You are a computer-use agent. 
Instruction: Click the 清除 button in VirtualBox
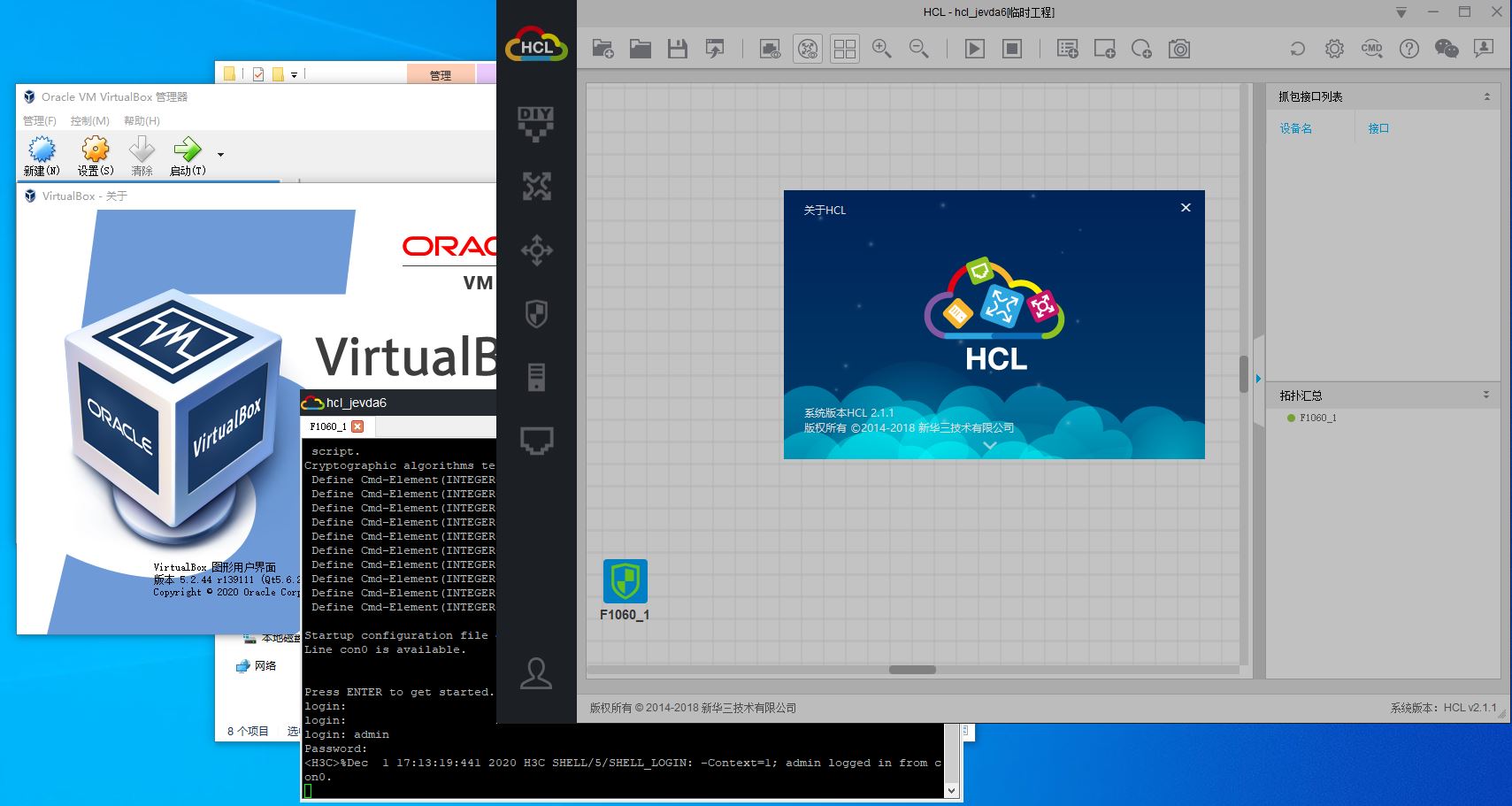[142, 157]
